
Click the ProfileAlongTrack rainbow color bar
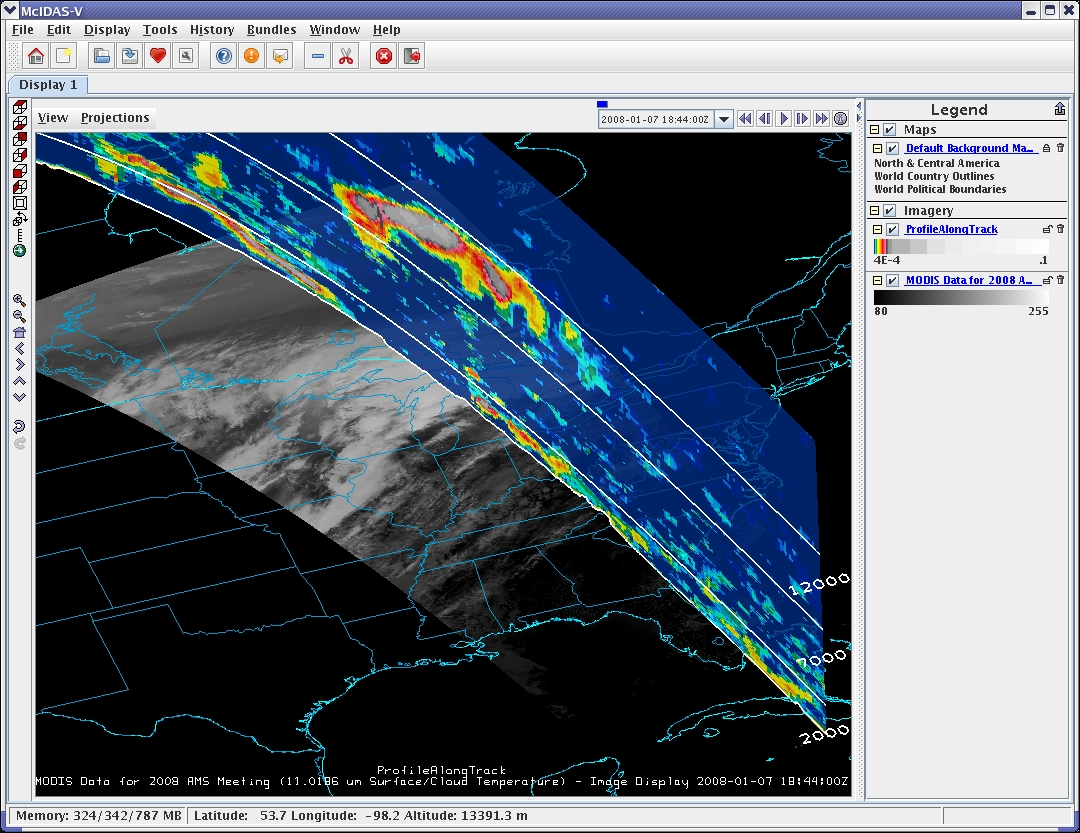960,246
